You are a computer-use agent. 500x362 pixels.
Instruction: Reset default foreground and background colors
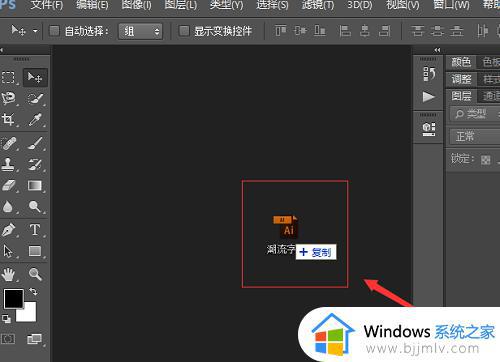(6, 319)
